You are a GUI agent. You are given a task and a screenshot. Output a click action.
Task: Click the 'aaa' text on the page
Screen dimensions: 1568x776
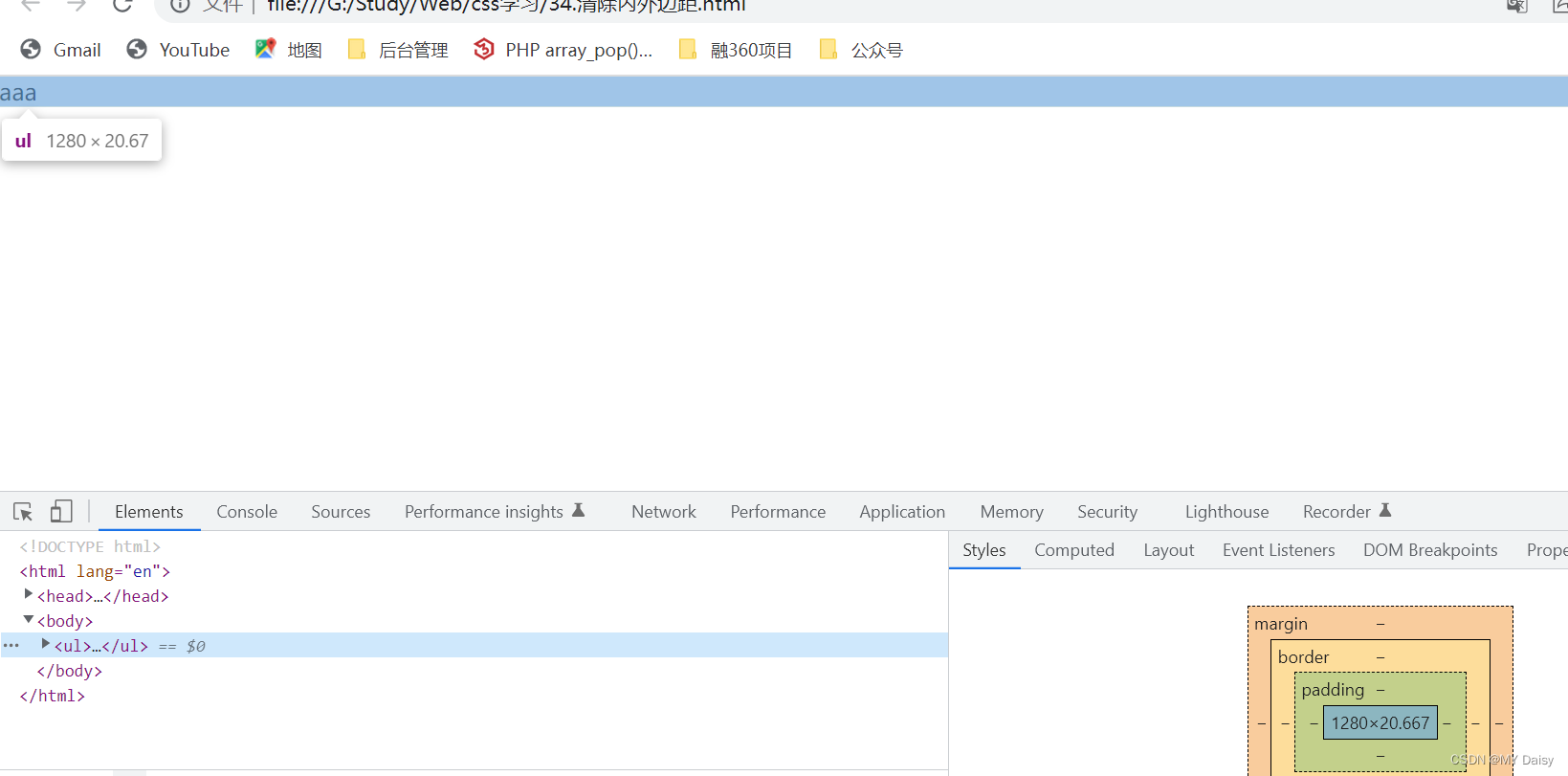(18, 93)
